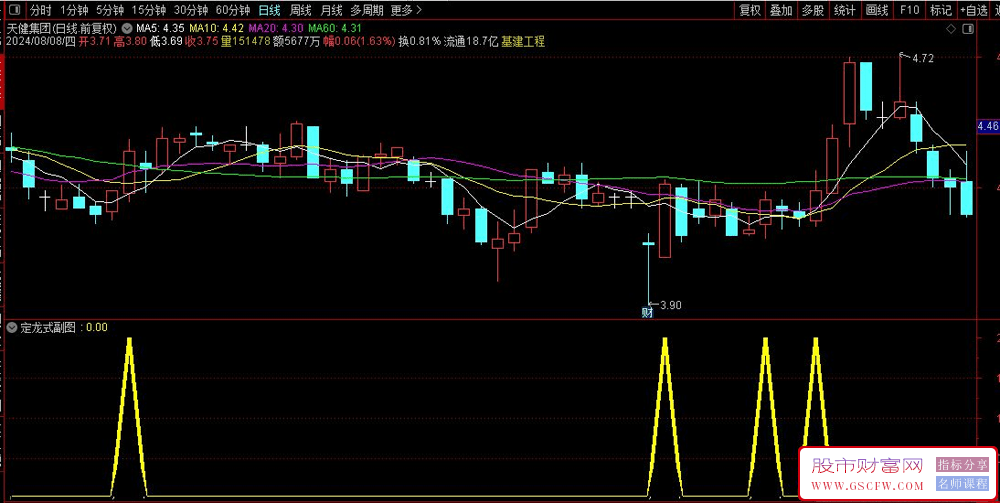Click the 4.46 price tag on axis

pos(988,127)
